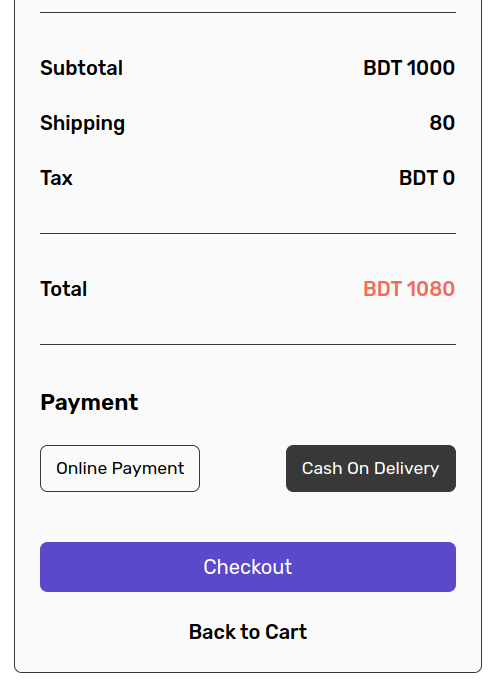Click the Subtotal label
Screen dimensions: 495x682
tap(81, 68)
